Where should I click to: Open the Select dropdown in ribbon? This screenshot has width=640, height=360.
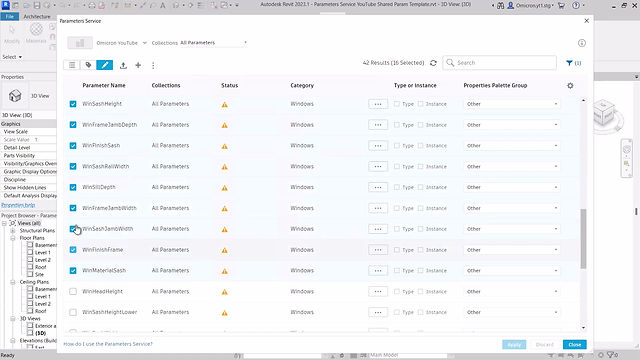[x=12, y=57]
